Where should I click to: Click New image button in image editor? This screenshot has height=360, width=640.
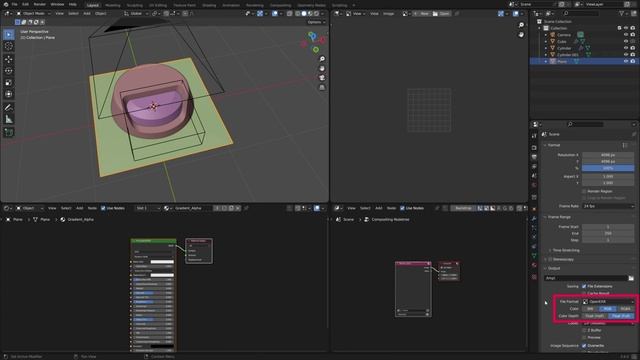(421, 13)
